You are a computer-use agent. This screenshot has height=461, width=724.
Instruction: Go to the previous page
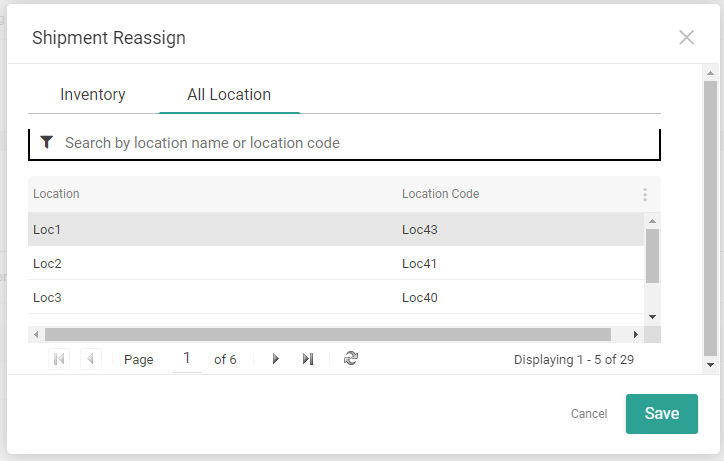pos(91,359)
